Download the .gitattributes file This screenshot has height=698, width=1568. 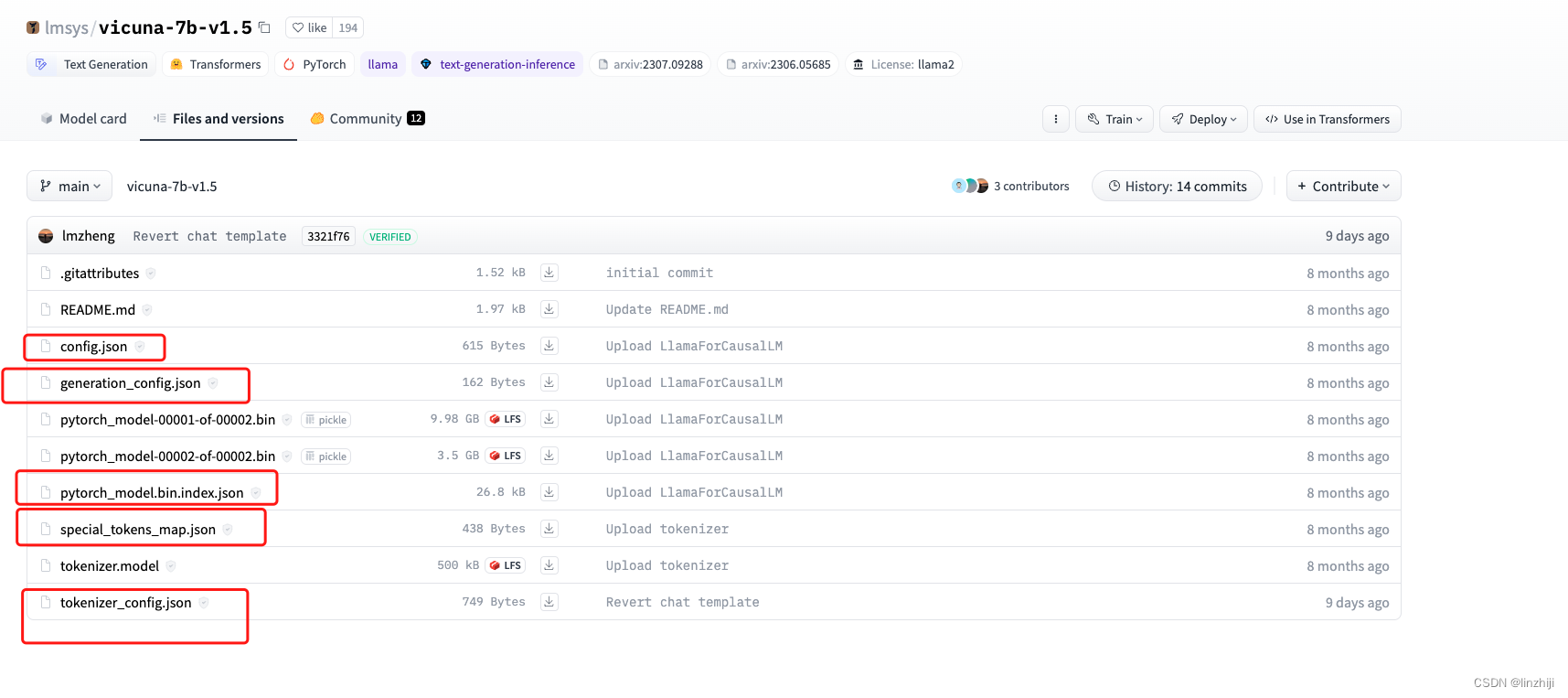click(x=549, y=272)
